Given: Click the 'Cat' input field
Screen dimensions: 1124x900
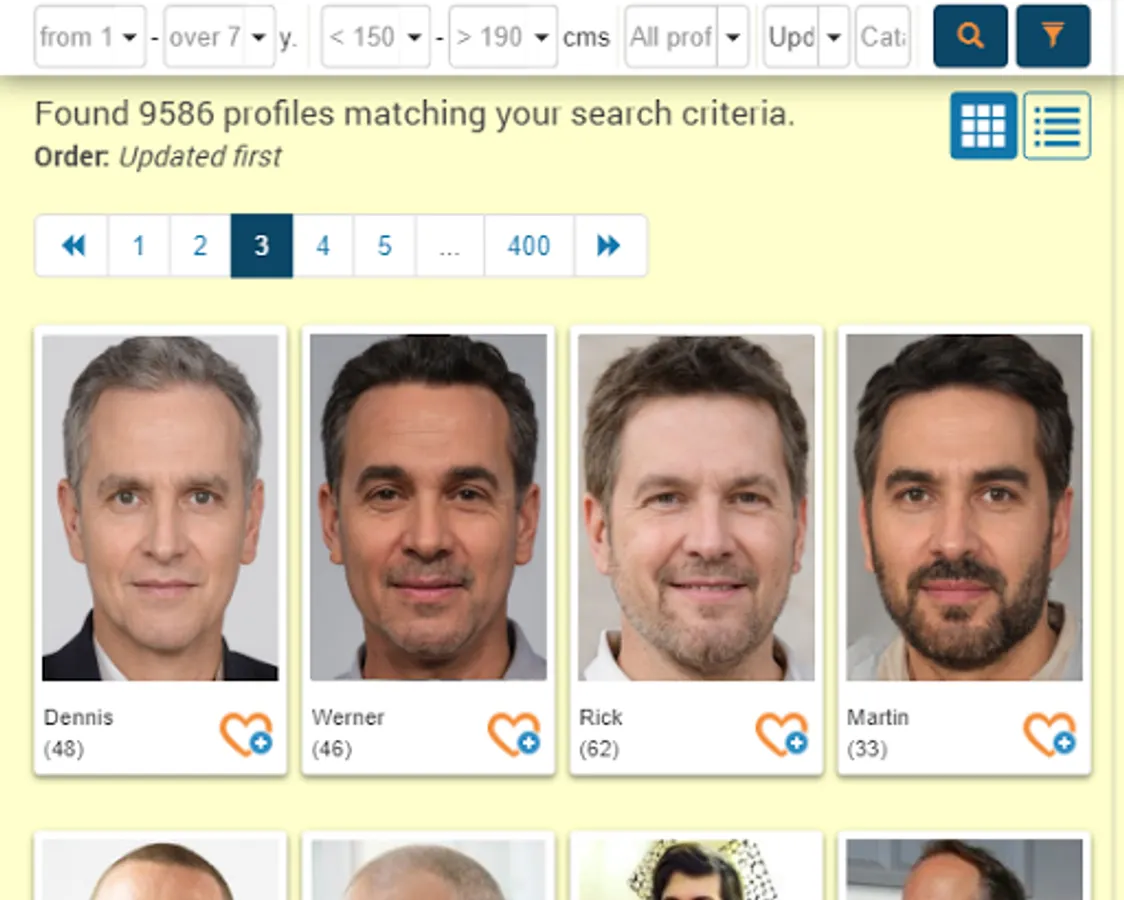Looking at the screenshot, I should [883, 37].
